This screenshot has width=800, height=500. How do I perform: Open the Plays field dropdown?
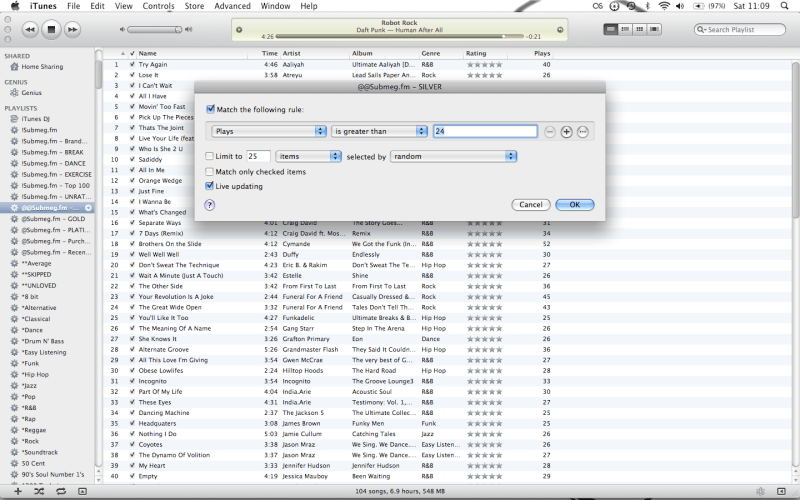270,131
